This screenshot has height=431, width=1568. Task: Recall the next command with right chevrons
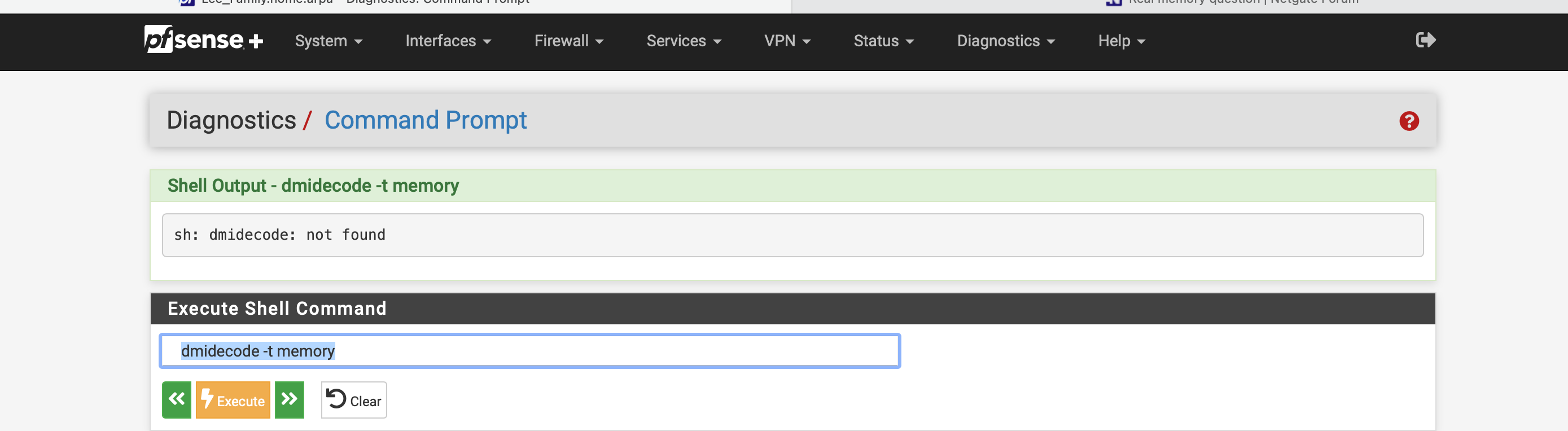click(x=289, y=400)
